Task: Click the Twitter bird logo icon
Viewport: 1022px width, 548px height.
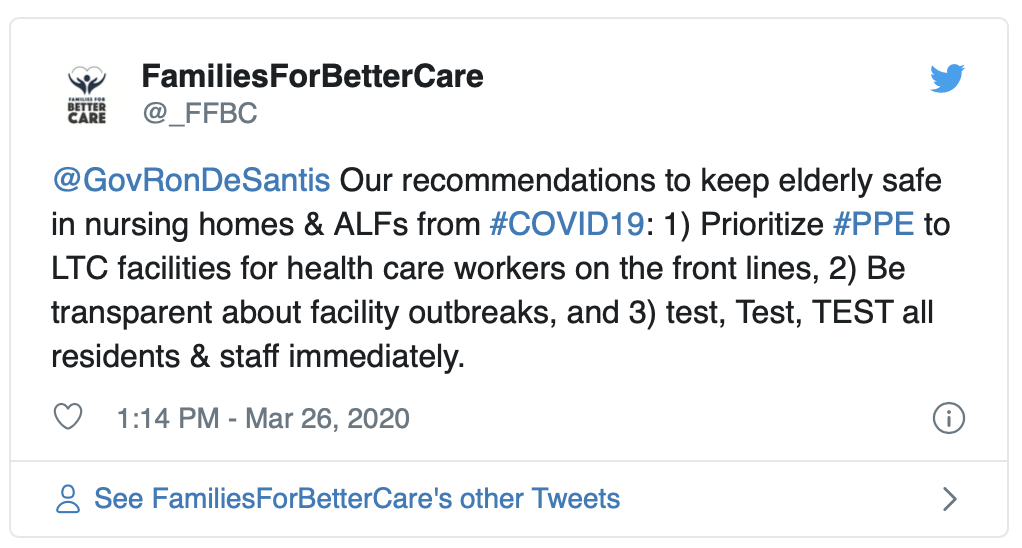Action: (947, 78)
